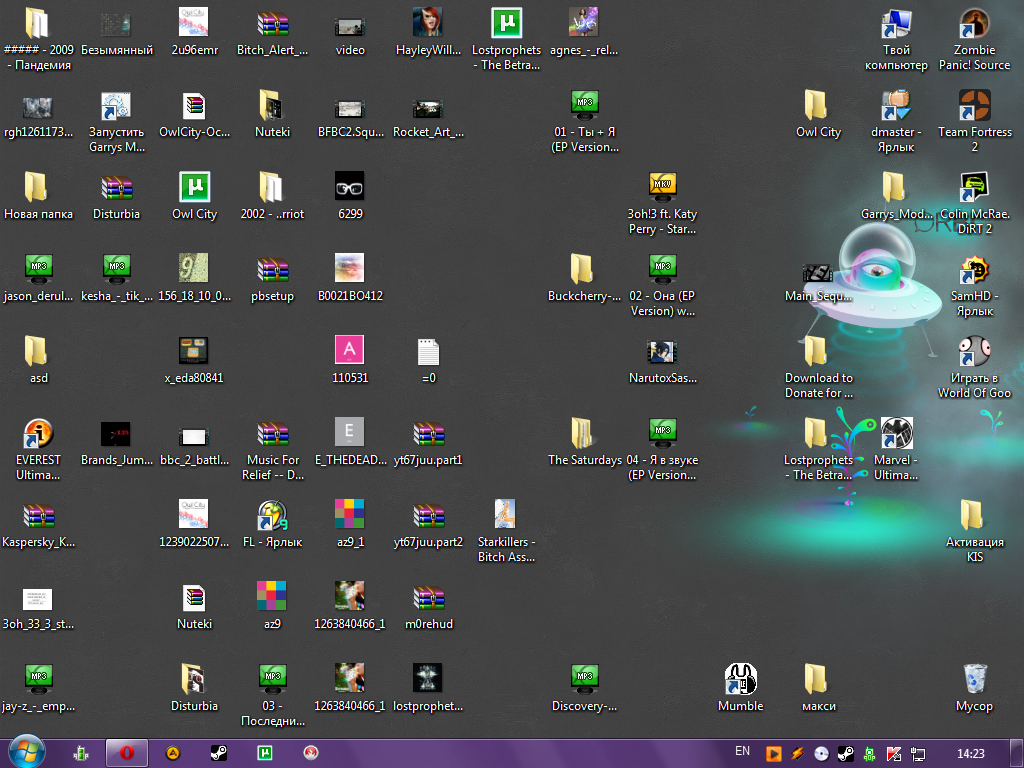Viewport: 1024px width, 768px height.
Task: Open The Saturdays folder
Action: point(584,434)
